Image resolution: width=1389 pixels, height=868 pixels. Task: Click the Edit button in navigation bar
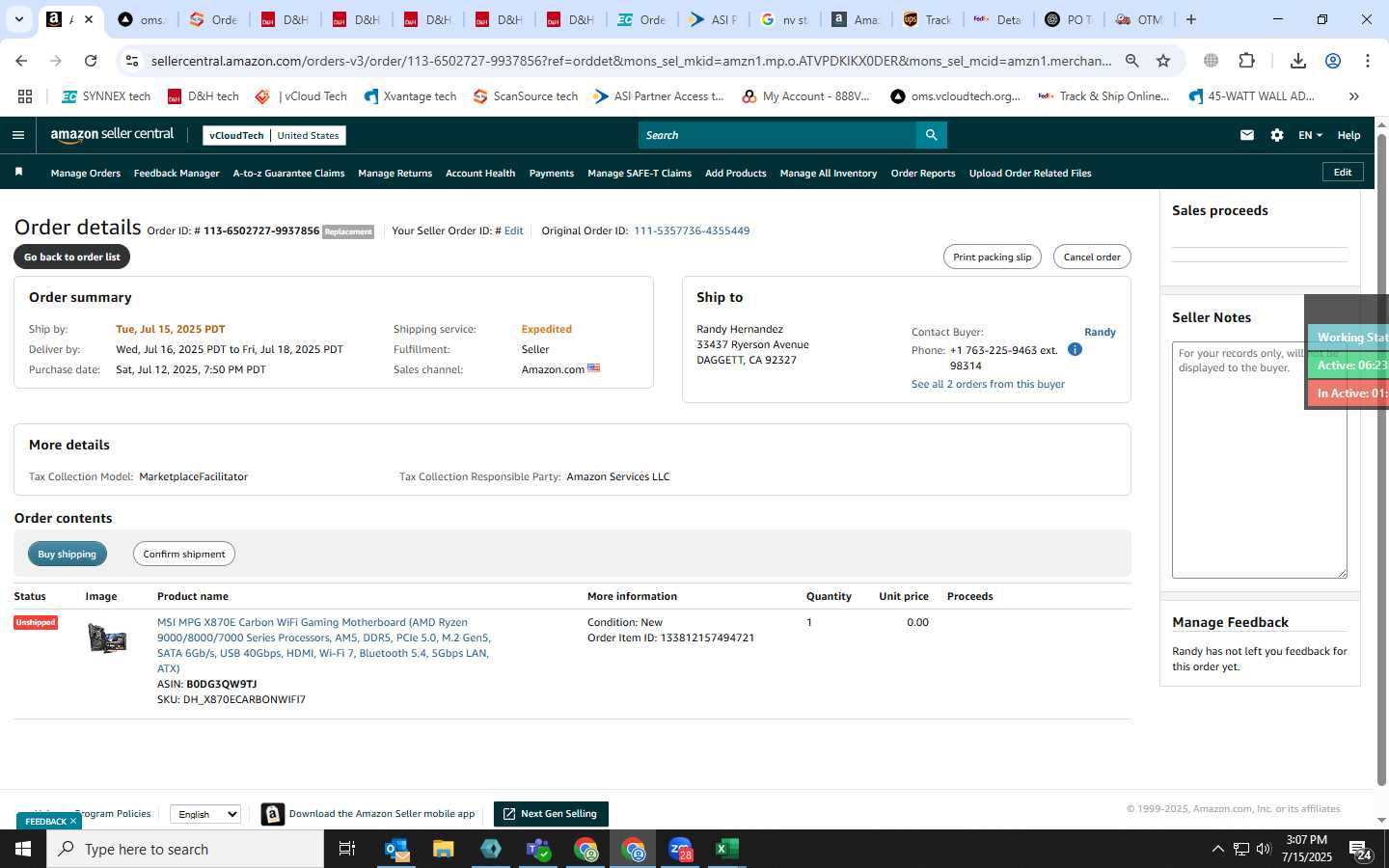pos(1343,172)
